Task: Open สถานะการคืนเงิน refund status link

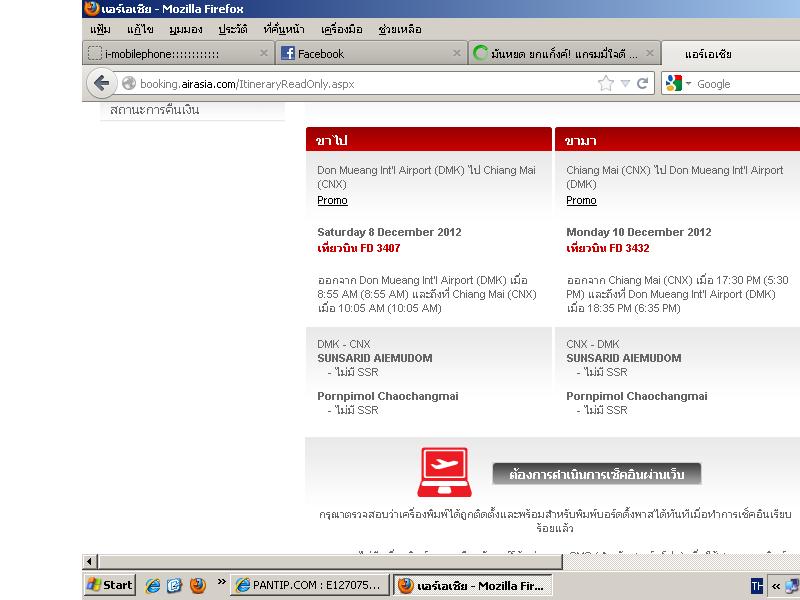Action: 155,109
